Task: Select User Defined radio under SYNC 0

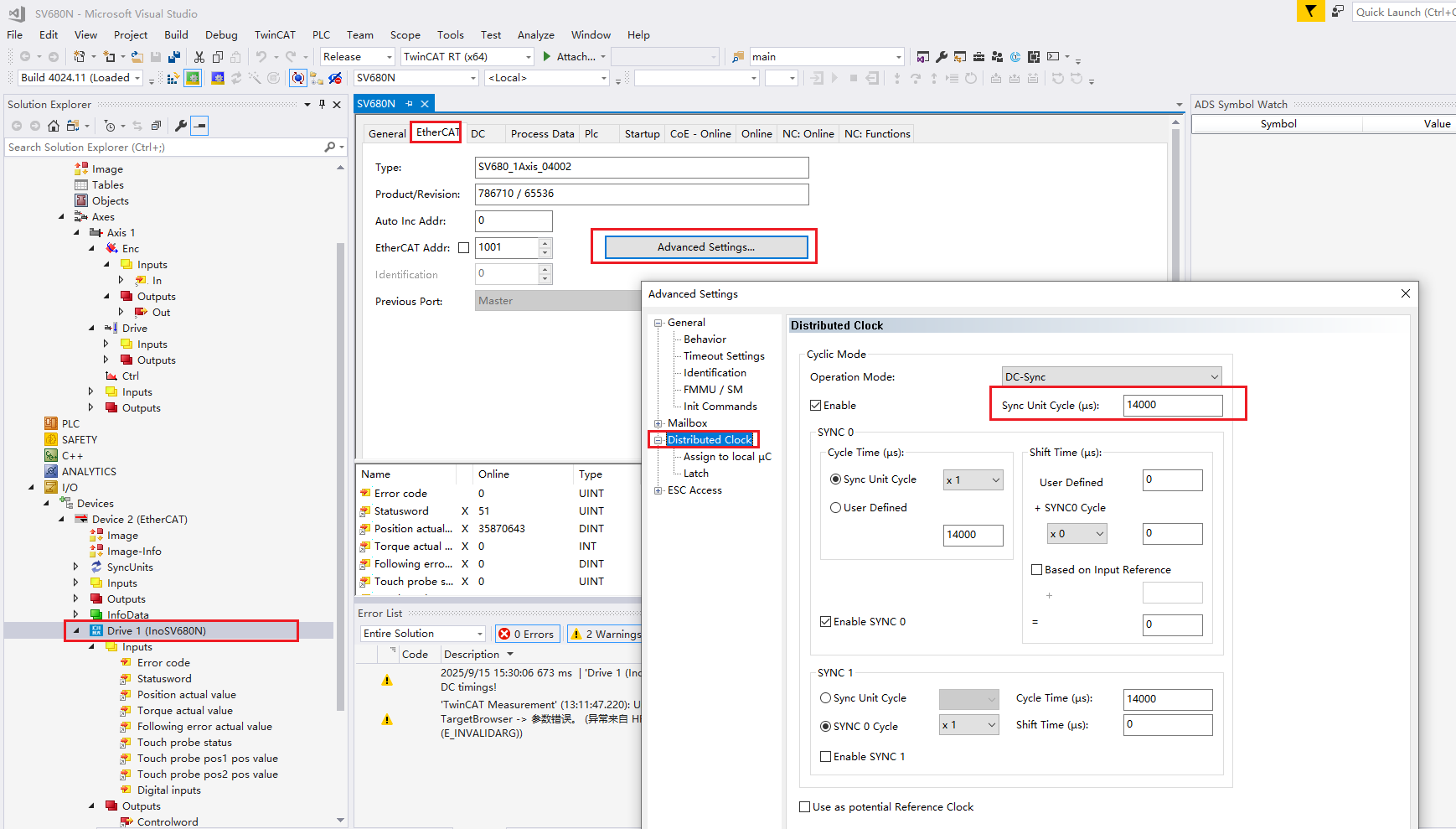Action: pos(835,508)
